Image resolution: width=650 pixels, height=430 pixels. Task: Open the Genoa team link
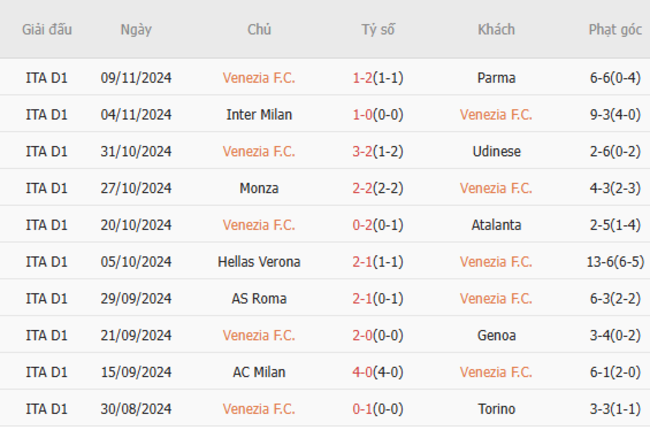[496, 335]
